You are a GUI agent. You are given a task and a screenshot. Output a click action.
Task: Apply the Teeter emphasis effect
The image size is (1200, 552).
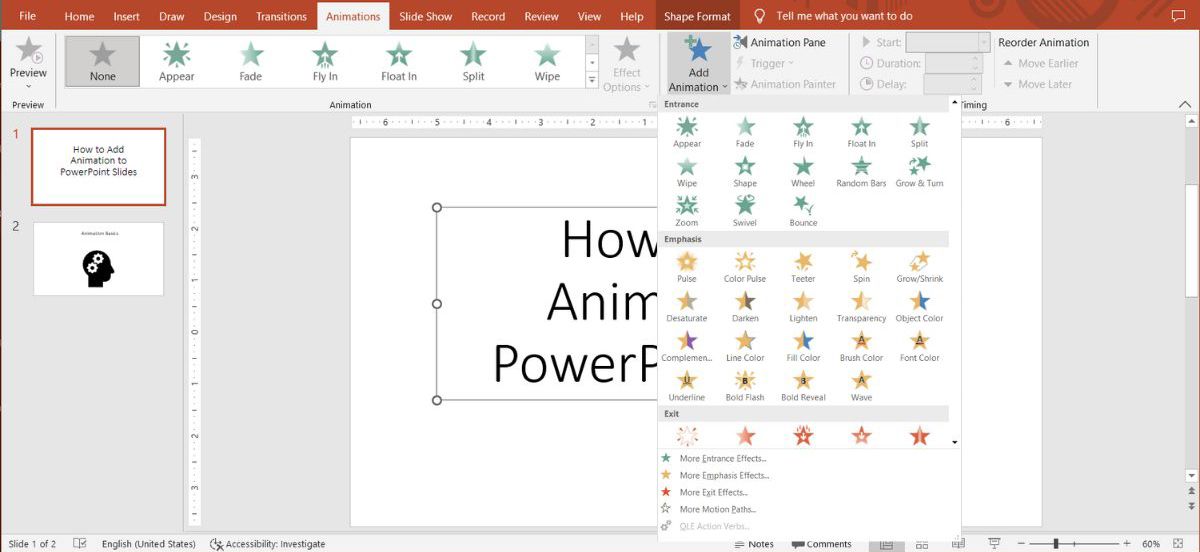(803, 267)
